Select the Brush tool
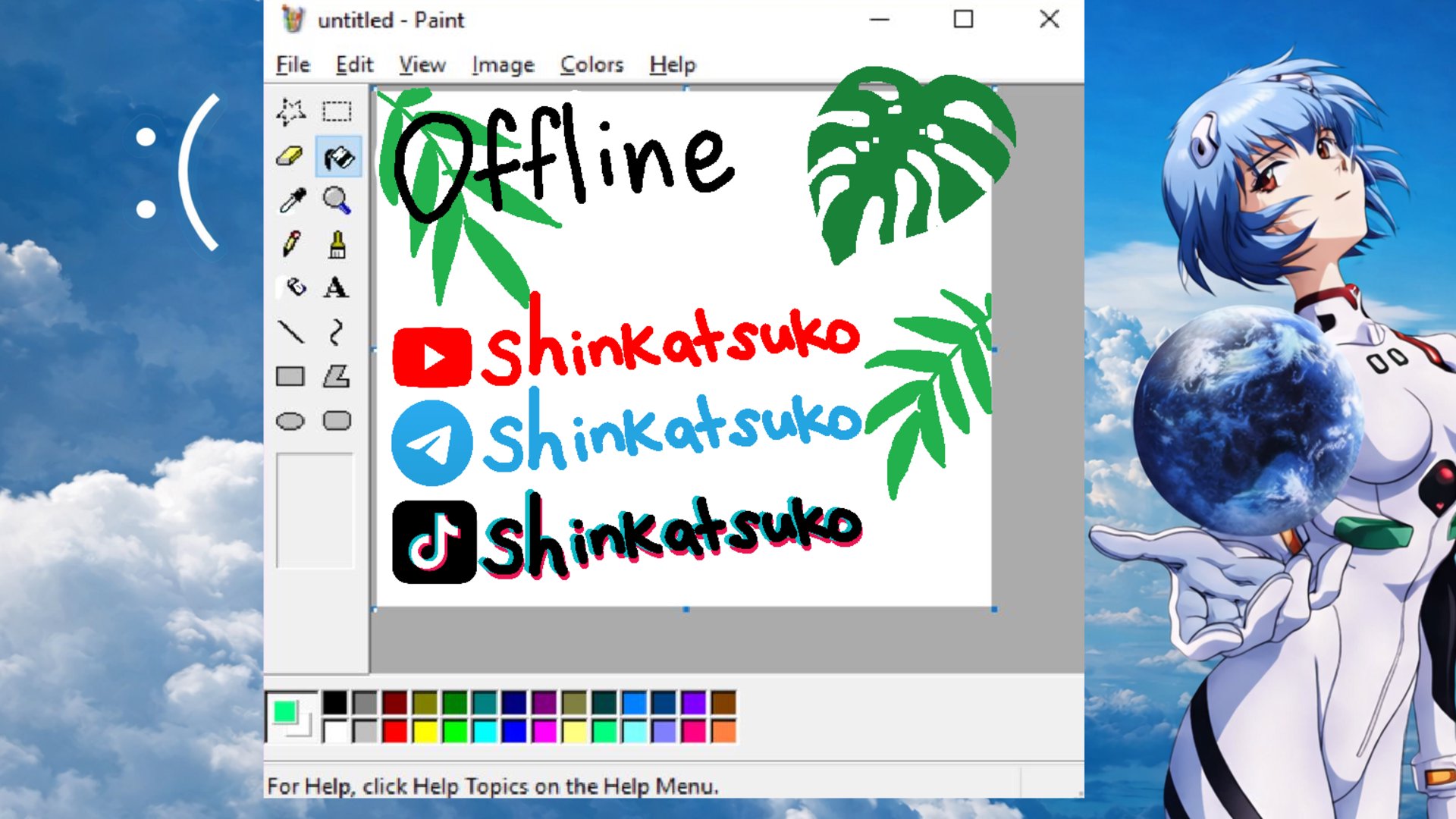This screenshot has width=1456, height=819. coord(337,244)
